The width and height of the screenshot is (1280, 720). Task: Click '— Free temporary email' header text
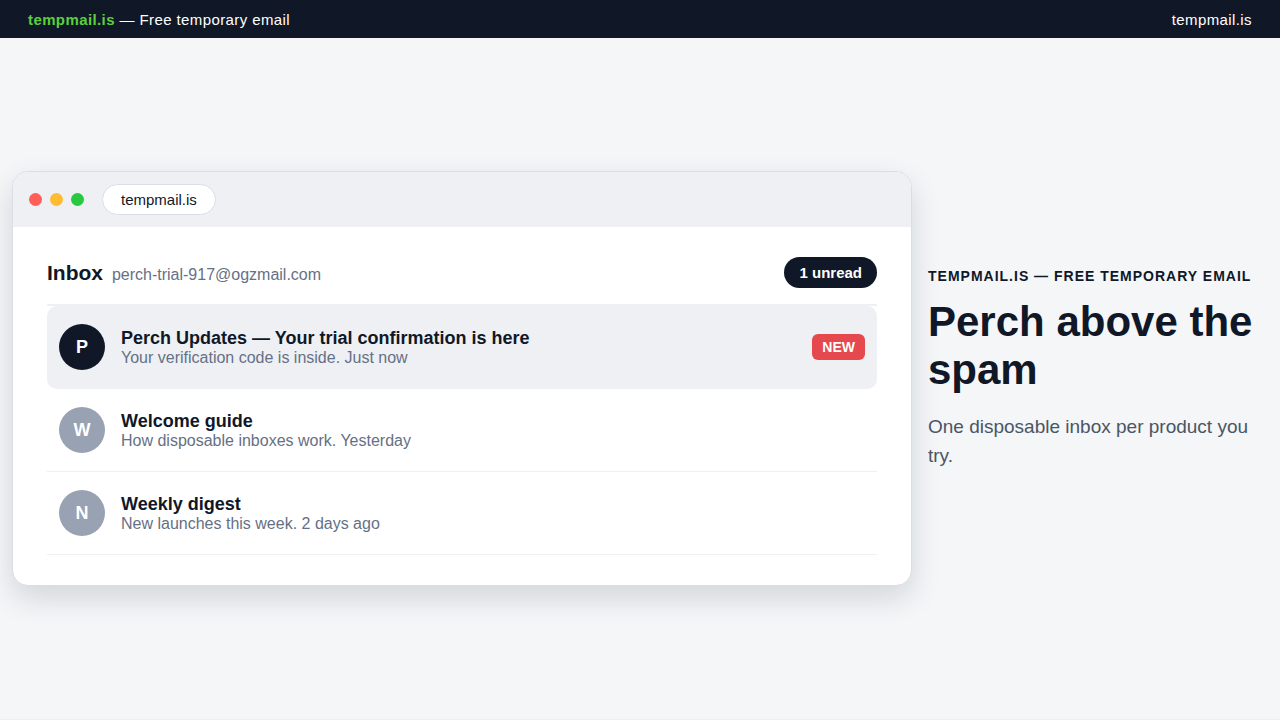point(204,19)
